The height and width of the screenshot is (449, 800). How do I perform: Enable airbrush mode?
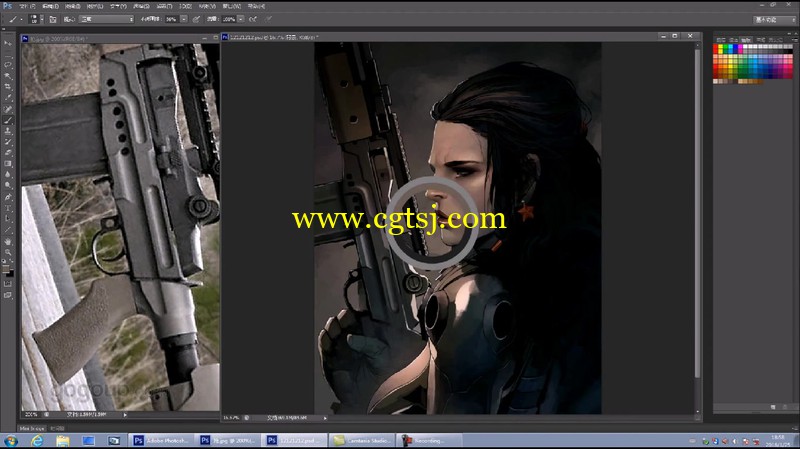point(253,19)
